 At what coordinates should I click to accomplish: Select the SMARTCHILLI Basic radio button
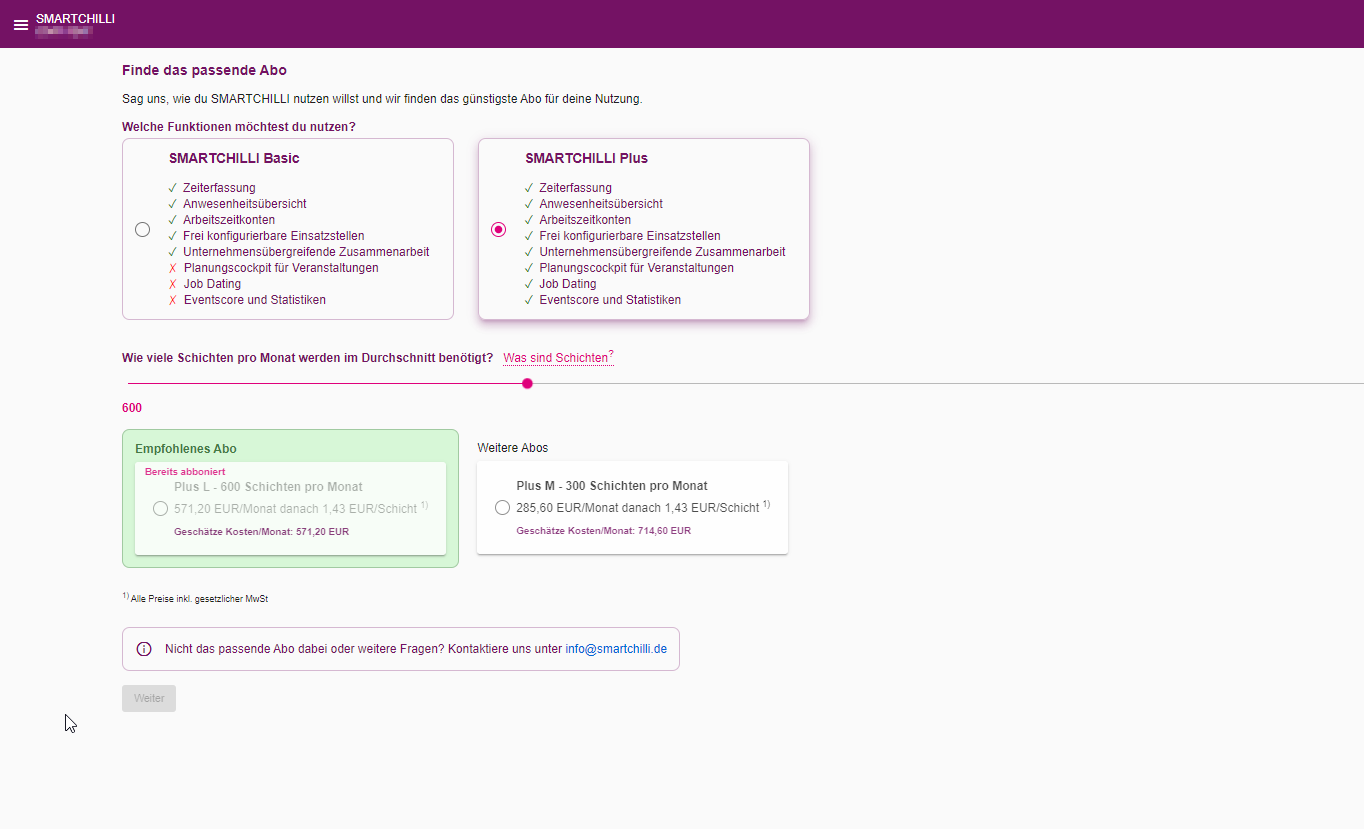coord(142,230)
